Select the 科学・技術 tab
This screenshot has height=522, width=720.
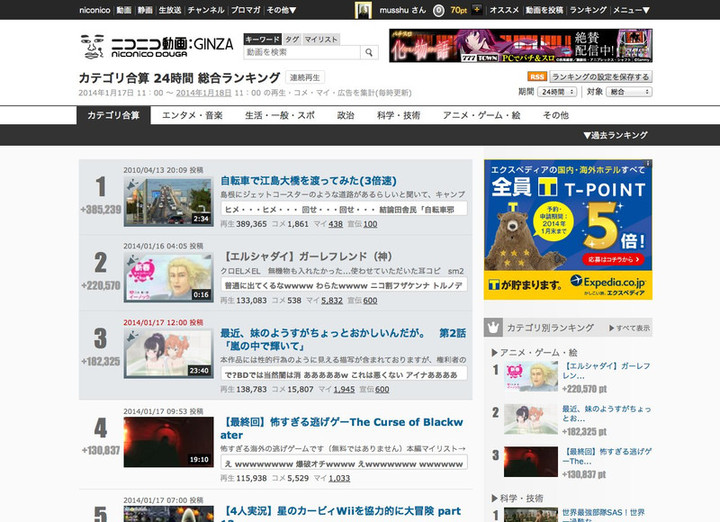(x=398, y=115)
